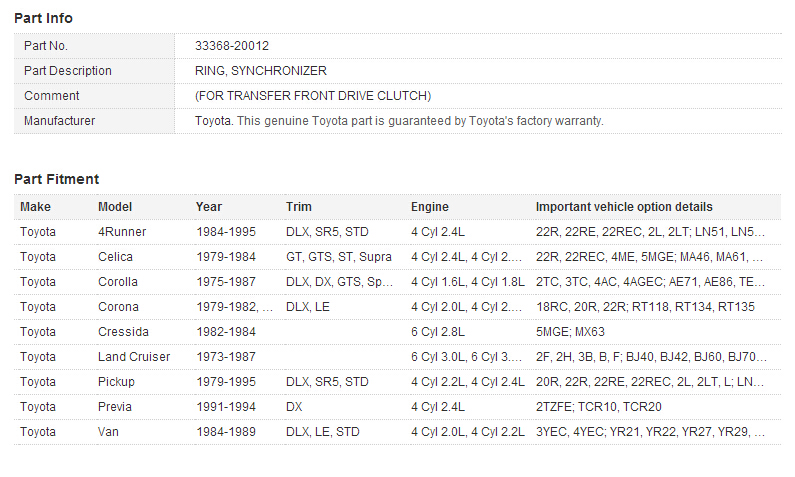Click the Model column header
The height and width of the screenshot is (477, 795).
click(115, 207)
